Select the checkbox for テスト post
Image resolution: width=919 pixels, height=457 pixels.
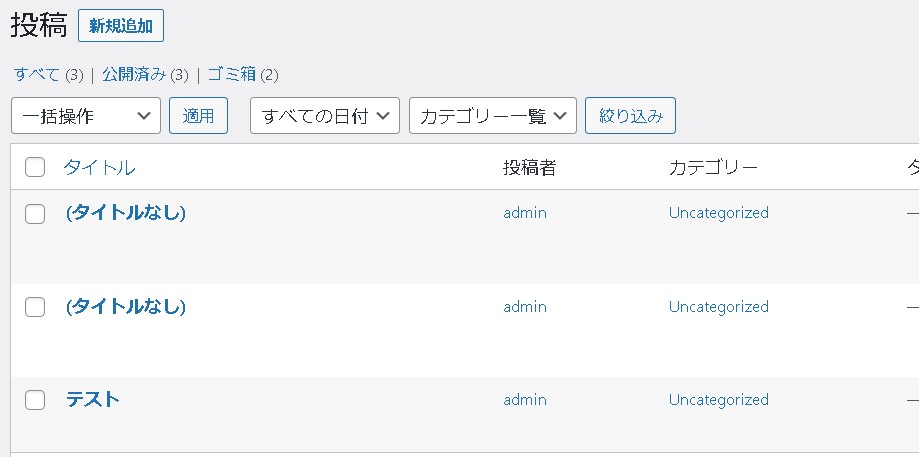(x=35, y=400)
